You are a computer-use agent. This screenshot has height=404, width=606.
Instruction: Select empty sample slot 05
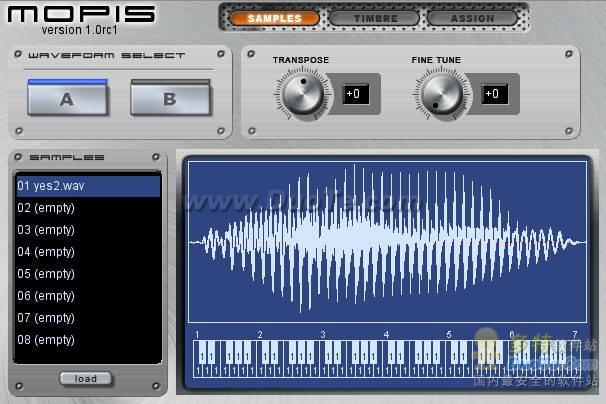click(x=88, y=274)
